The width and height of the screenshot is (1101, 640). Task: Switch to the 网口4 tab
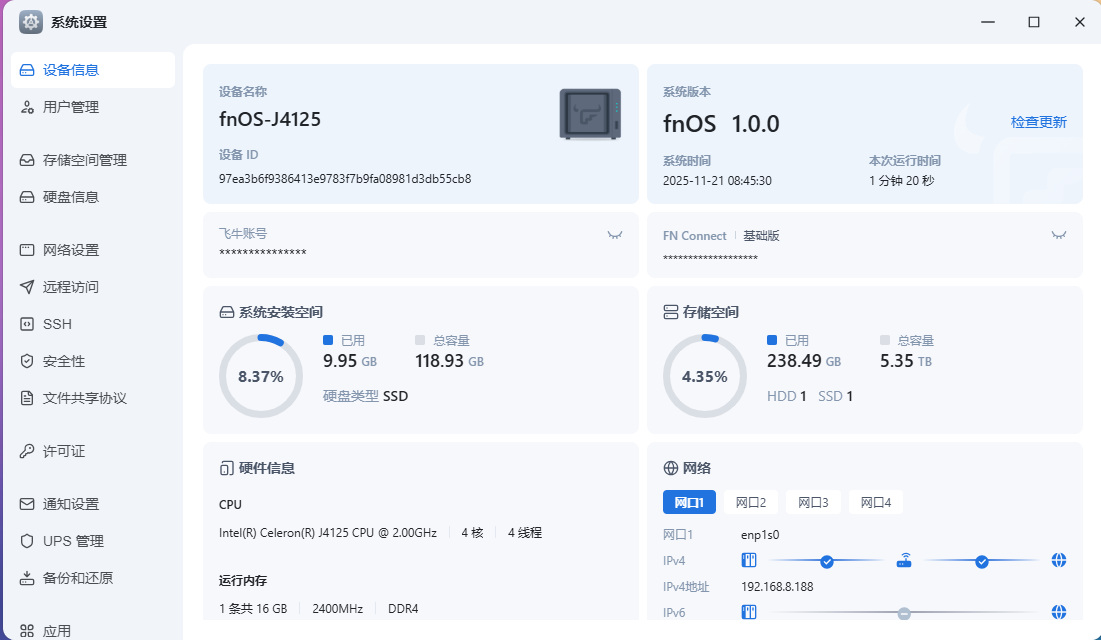pos(876,502)
